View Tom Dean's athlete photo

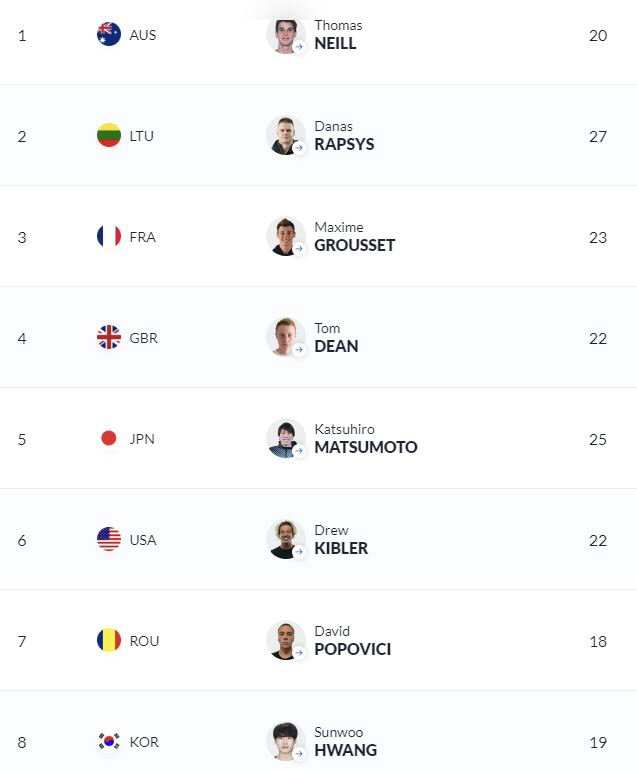286,337
